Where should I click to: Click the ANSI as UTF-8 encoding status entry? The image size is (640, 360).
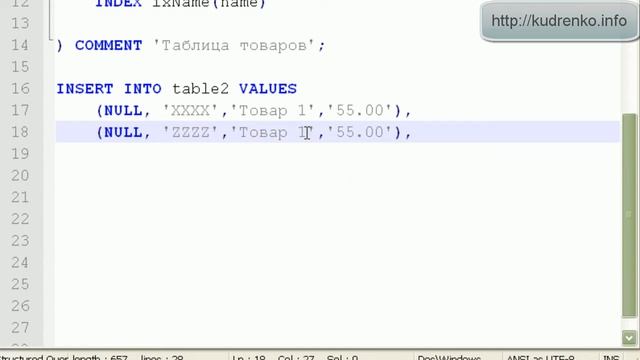click(x=540, y=357)
